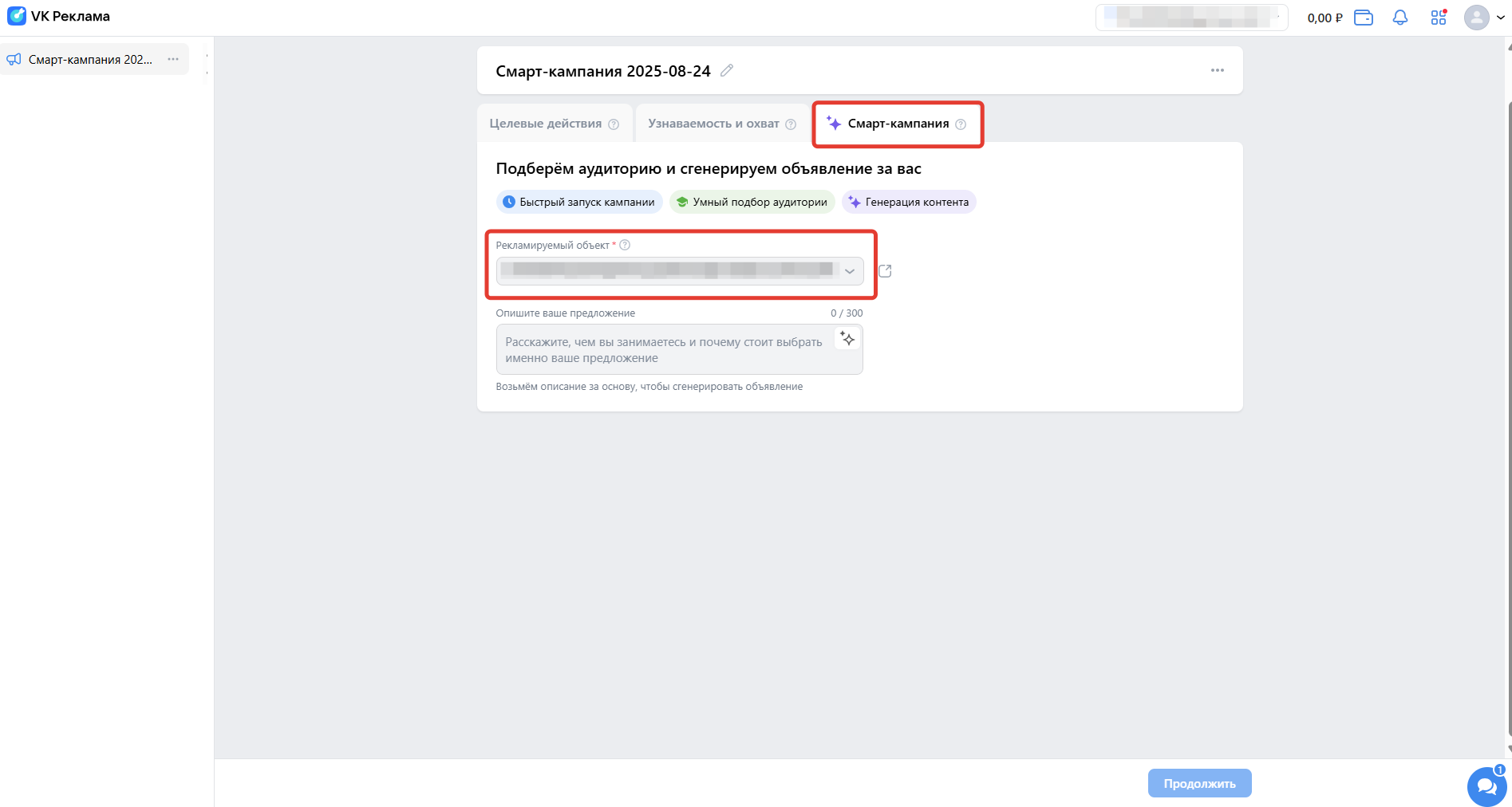Expand the profile menu chevron
This screenshot has width=1512, height=807.
[x=1500, y=18]
